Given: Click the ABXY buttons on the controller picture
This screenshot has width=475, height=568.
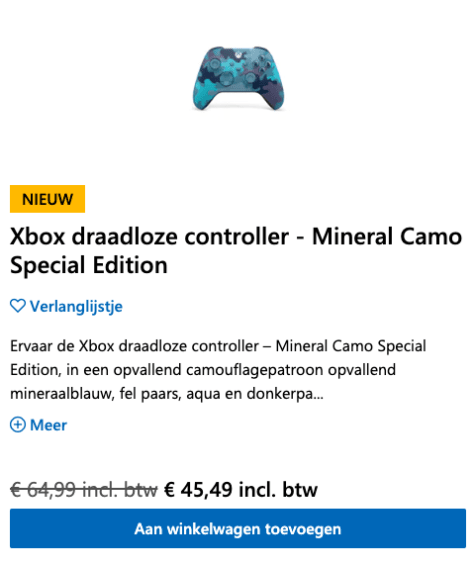Looking at the screenshot, I should (x=263, y=64).
